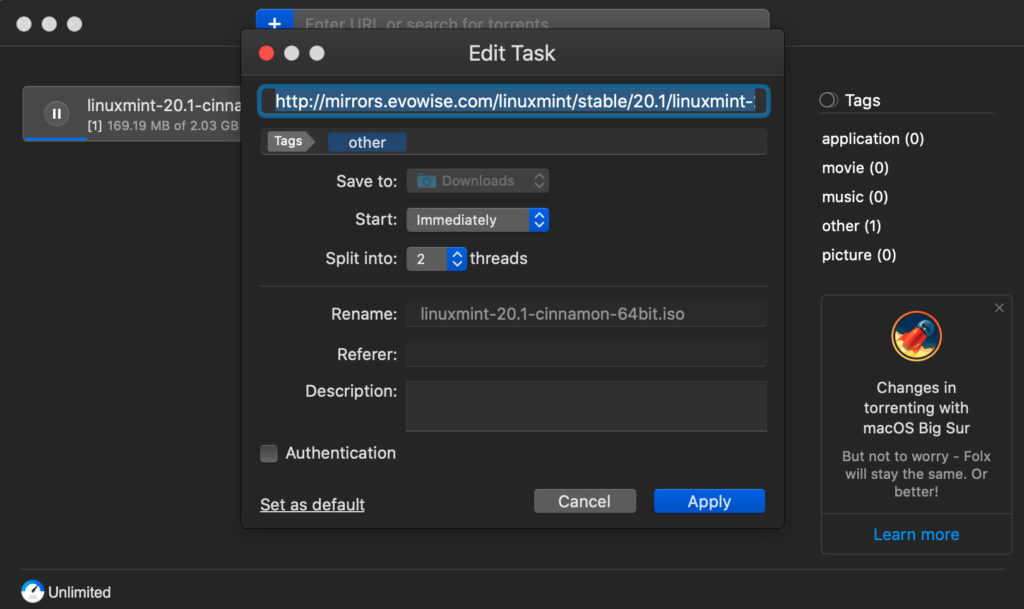This screenshot has width=1024, height=609.
Task: Select the application (0) tag in sidebar
Action: click(x=872, y=139)
